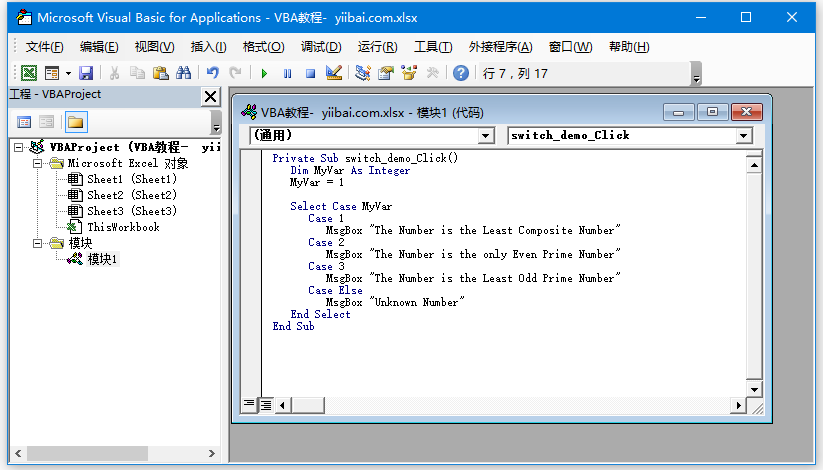Open the Project Explorer toolbar icon

362,73
